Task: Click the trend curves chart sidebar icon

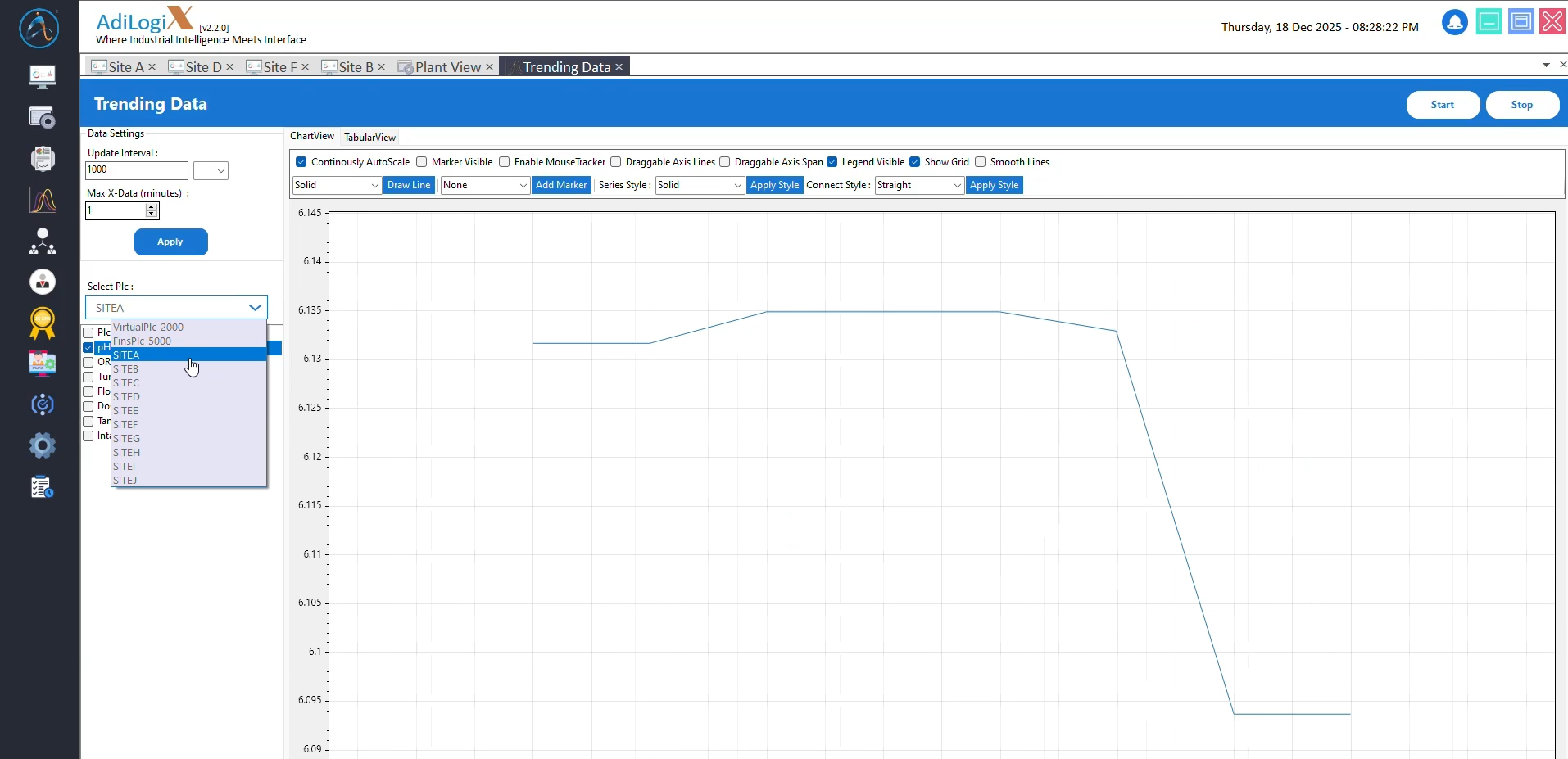Action: pyautogui.click(x=42, y=200)
